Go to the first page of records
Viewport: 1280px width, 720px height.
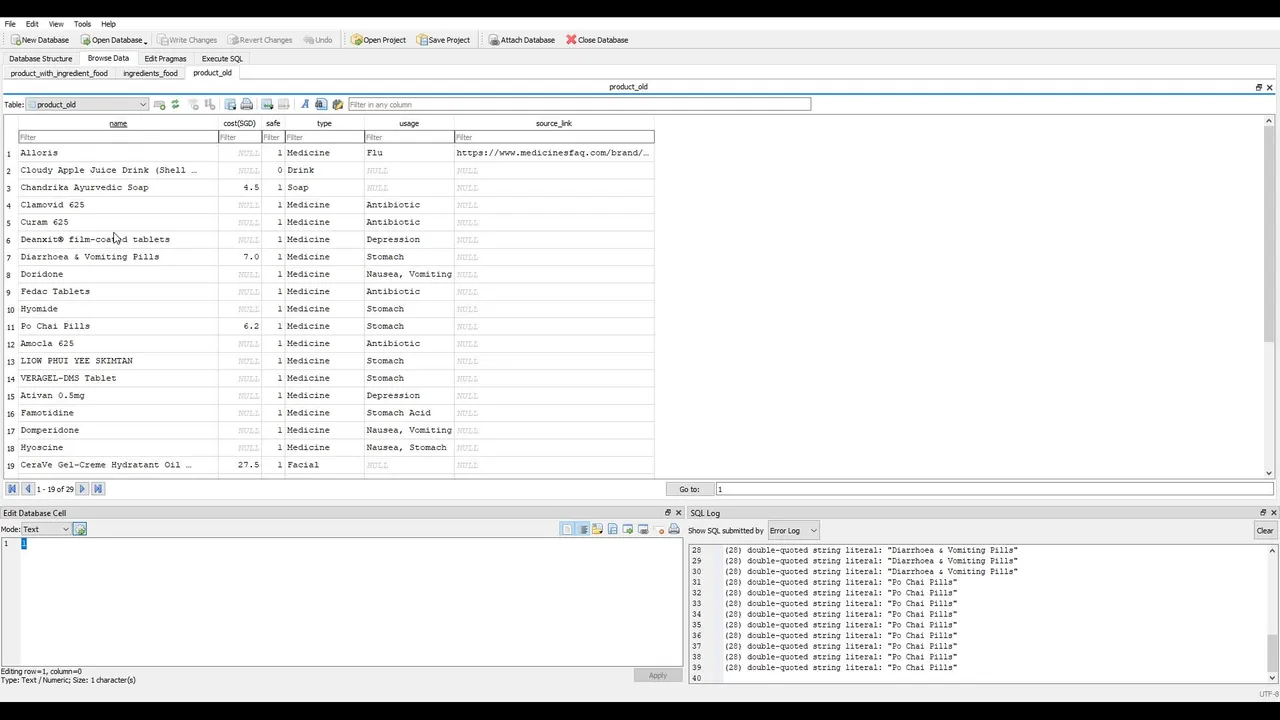coord(12,489)
